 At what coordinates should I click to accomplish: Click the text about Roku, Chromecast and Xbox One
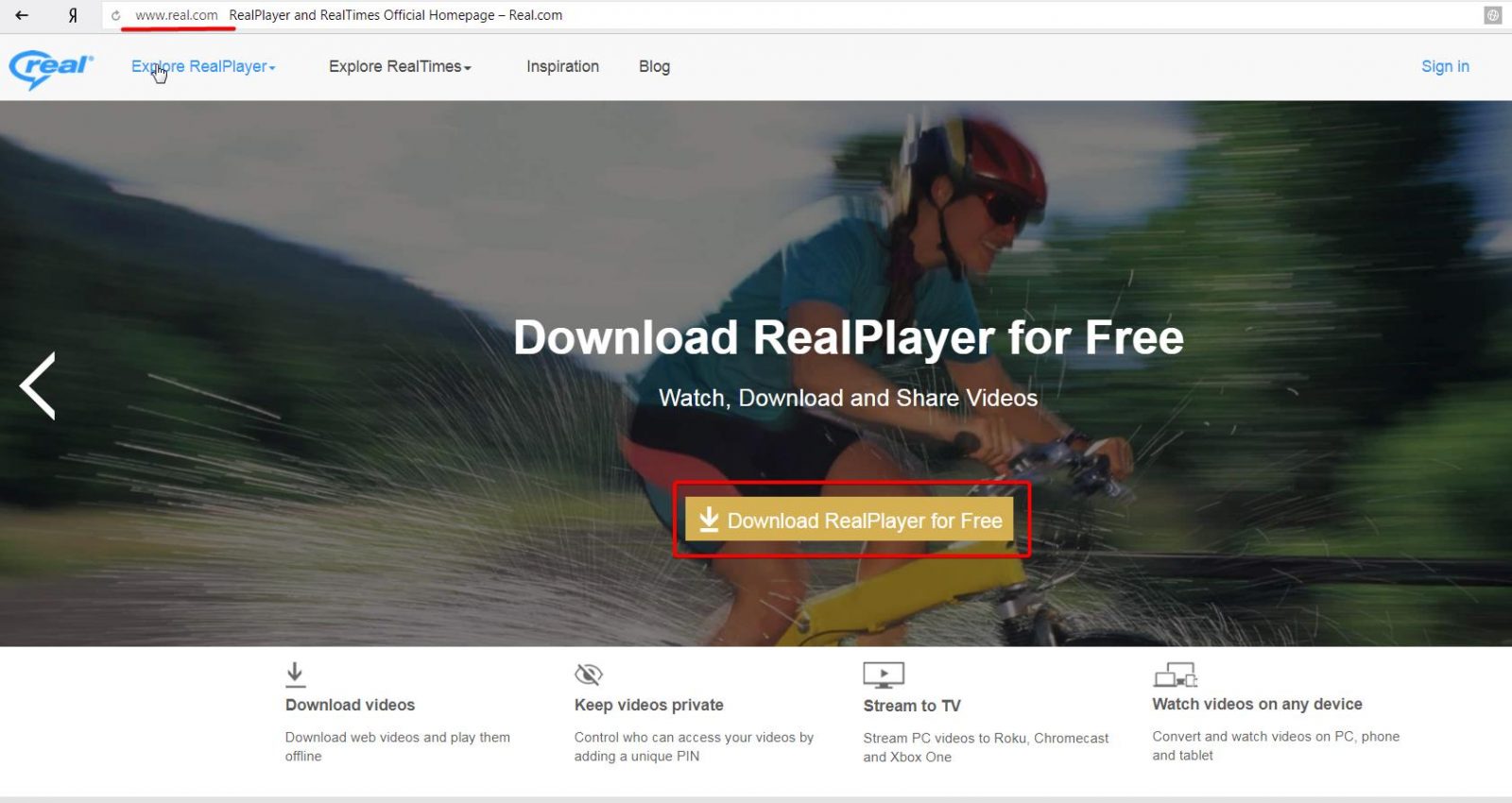click(986, 747)
